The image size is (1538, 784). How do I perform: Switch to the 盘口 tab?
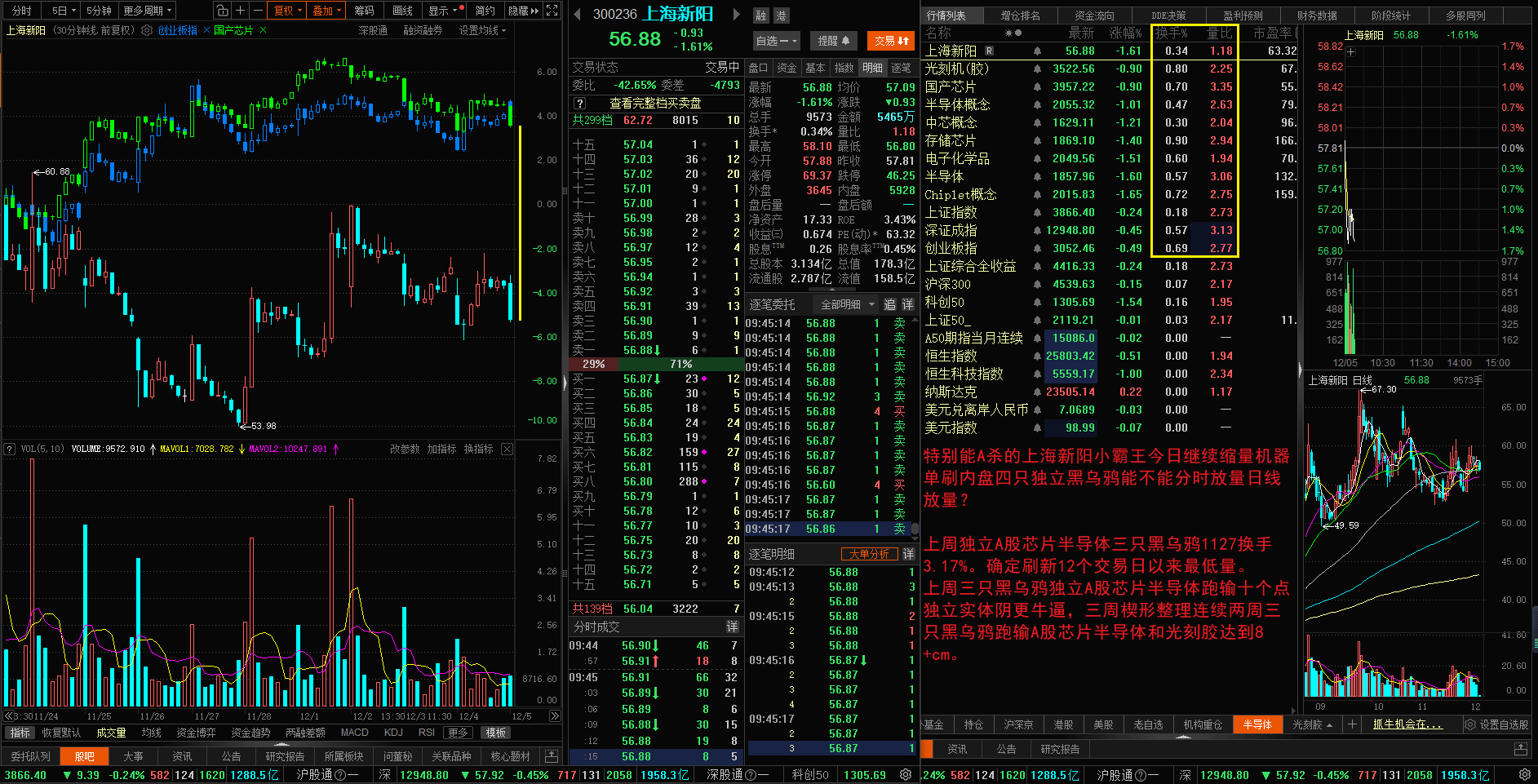tap(758, 68)
